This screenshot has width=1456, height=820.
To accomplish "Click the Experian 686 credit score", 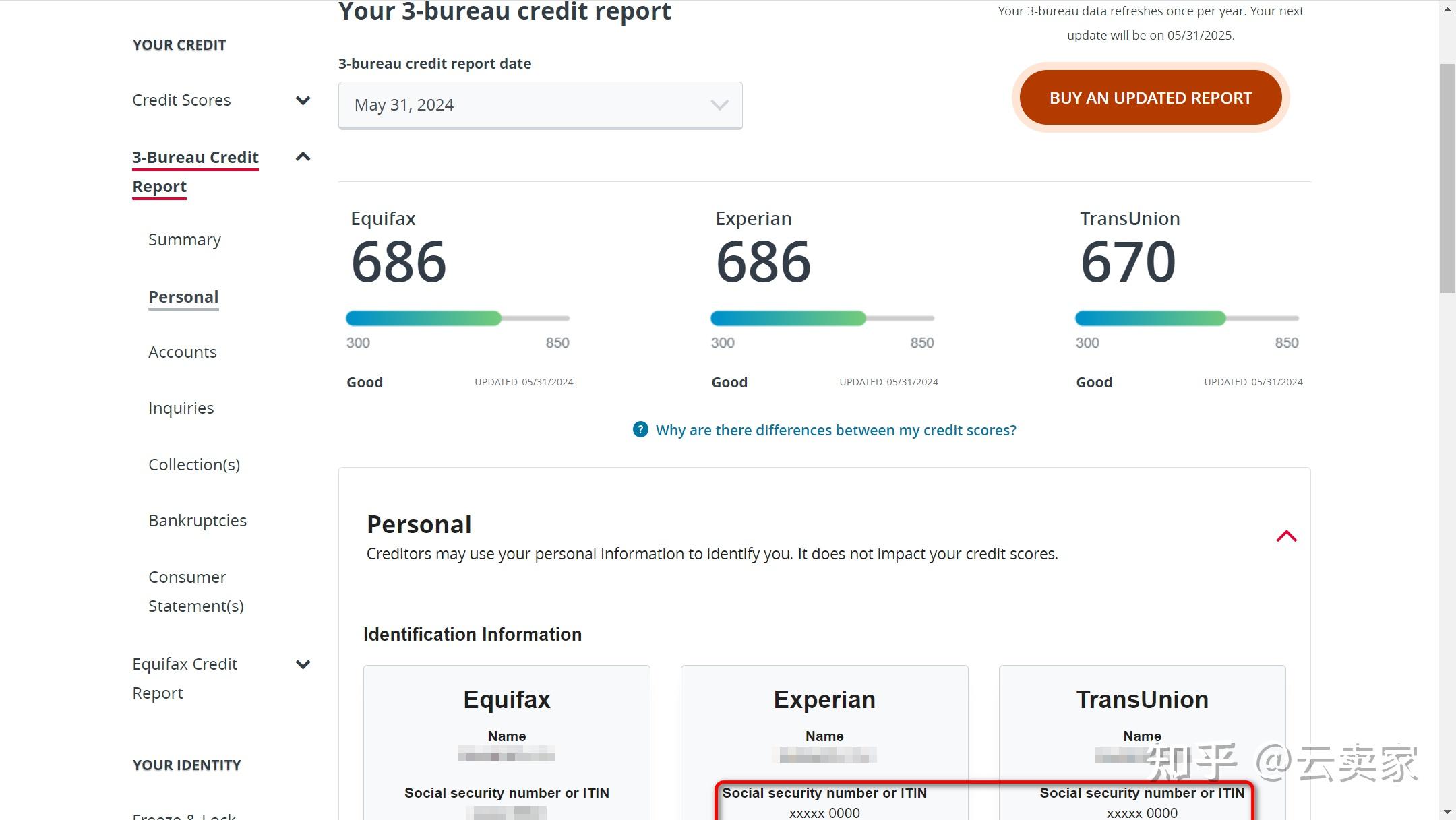I will [763, 262].
